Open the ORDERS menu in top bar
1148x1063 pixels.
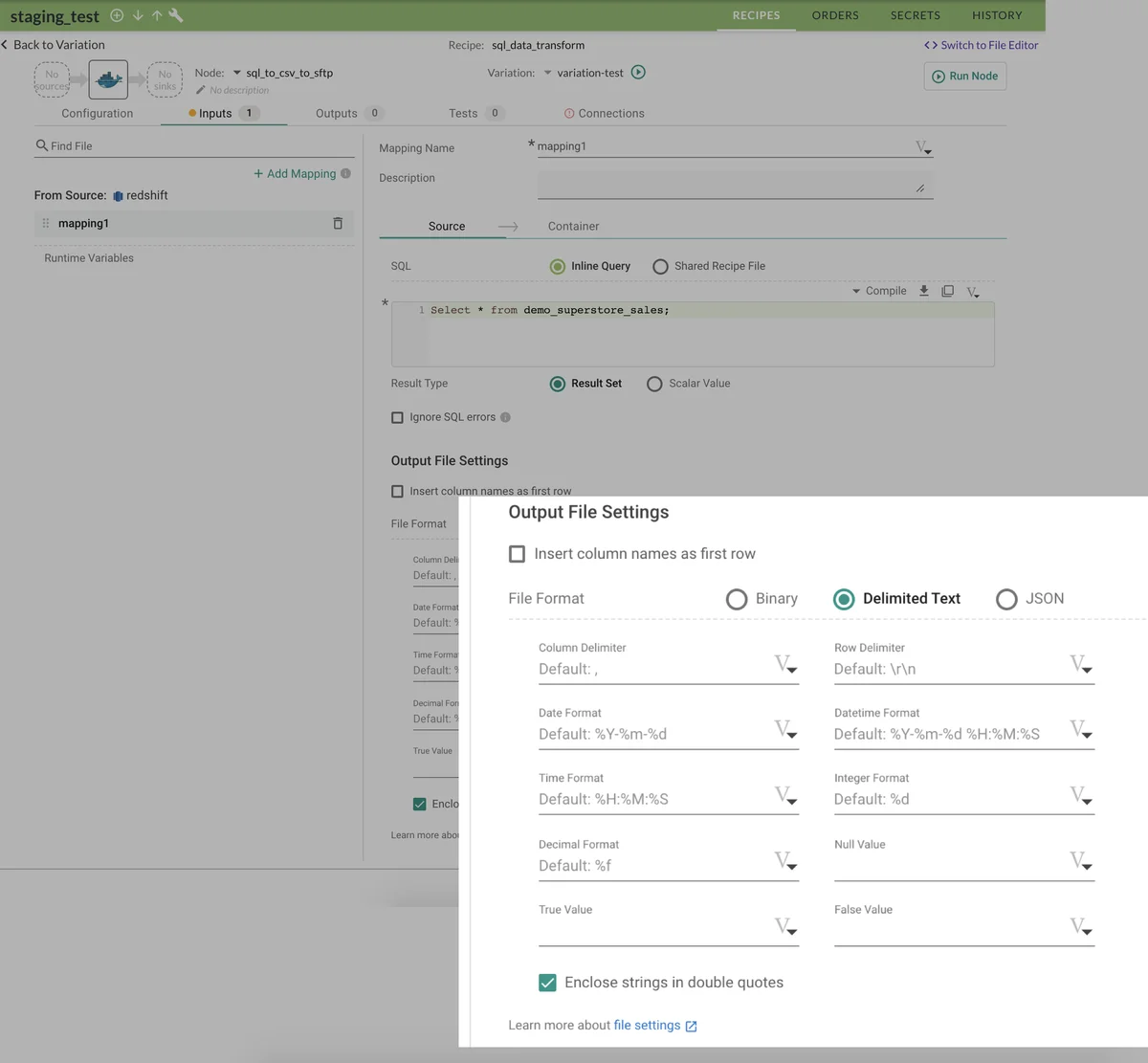834,15
